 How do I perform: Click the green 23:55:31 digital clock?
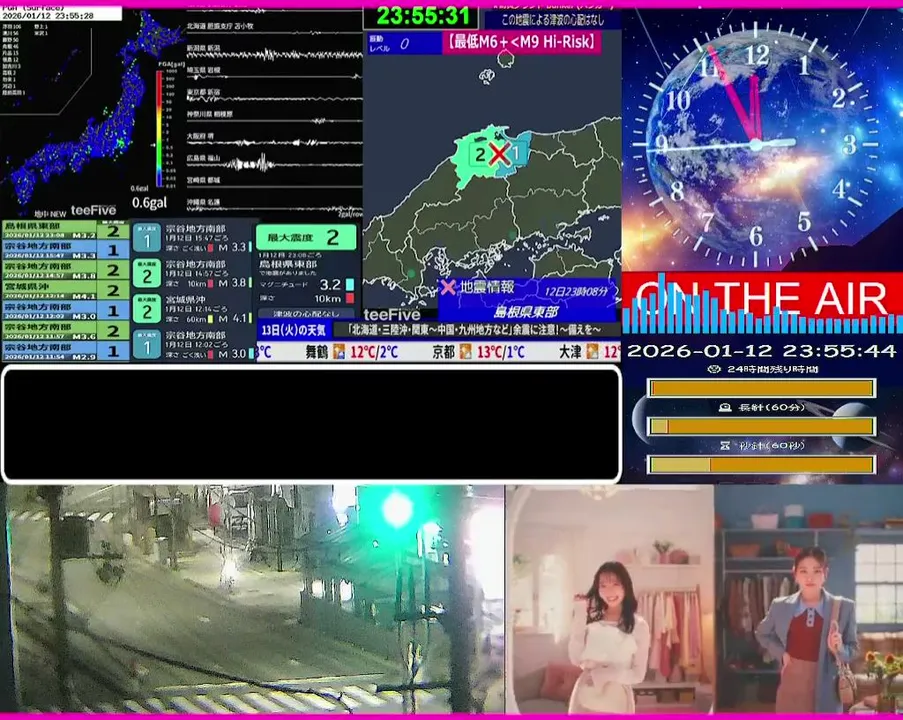click(x=422, y=16)
